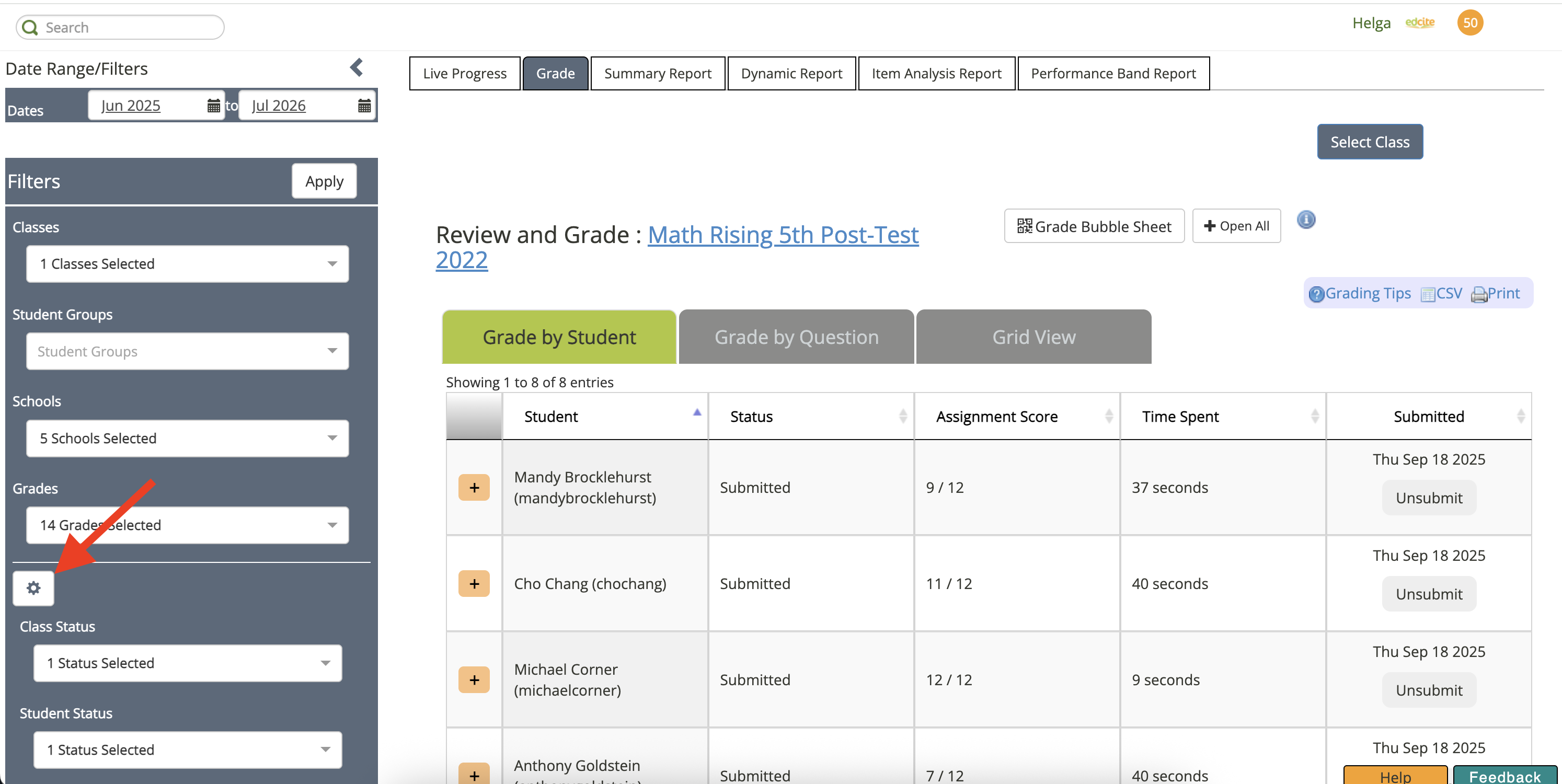
Task: Open the 5 Schools Selected dropdown
Action: 187,438
